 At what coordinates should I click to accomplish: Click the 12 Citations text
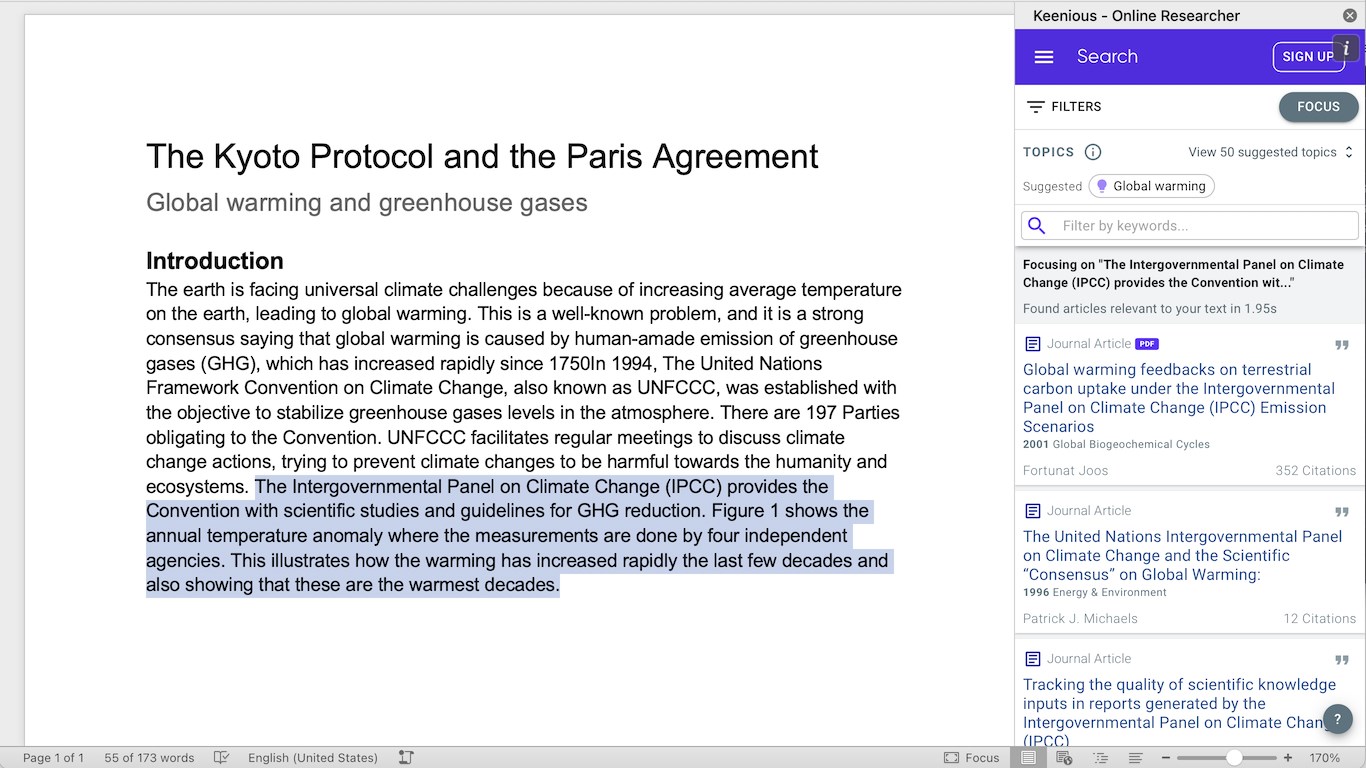(x=1319, y=619)
